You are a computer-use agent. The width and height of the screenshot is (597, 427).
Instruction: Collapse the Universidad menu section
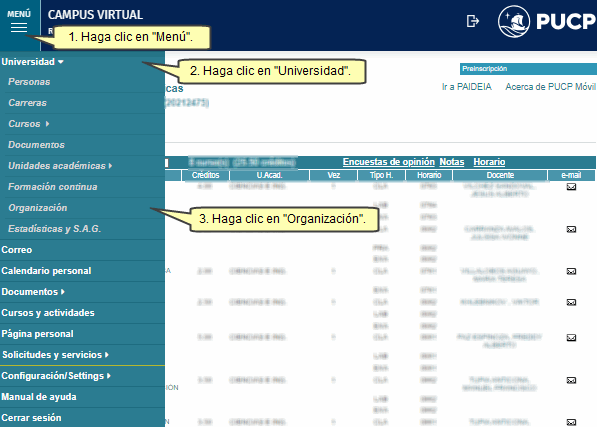click(x=61, y=62)
